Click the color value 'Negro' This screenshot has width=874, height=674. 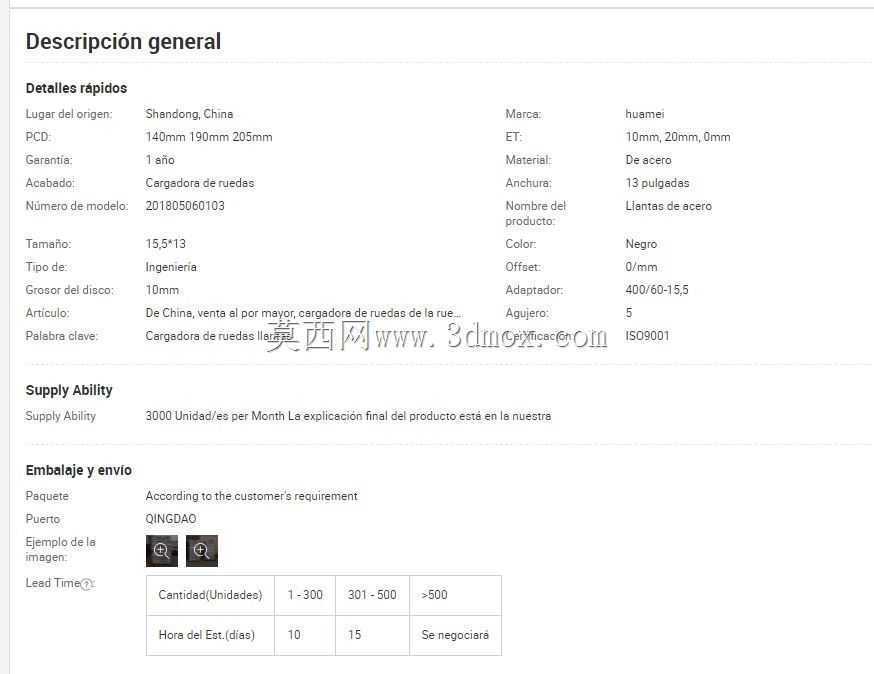tap(641, 244)
